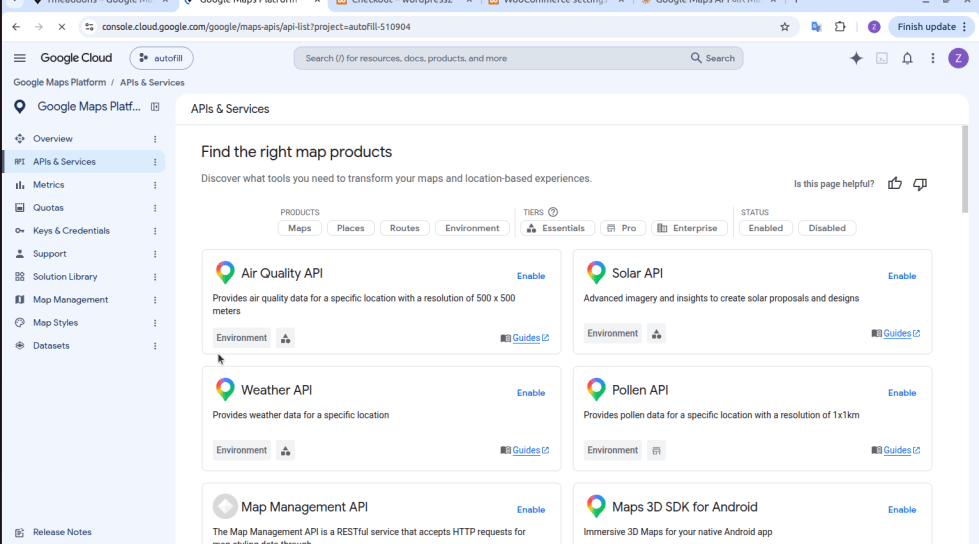This screenshot has height=544, width=979.
Task: Click the Essentials tier icon on Weather API card
Action: 285,450
